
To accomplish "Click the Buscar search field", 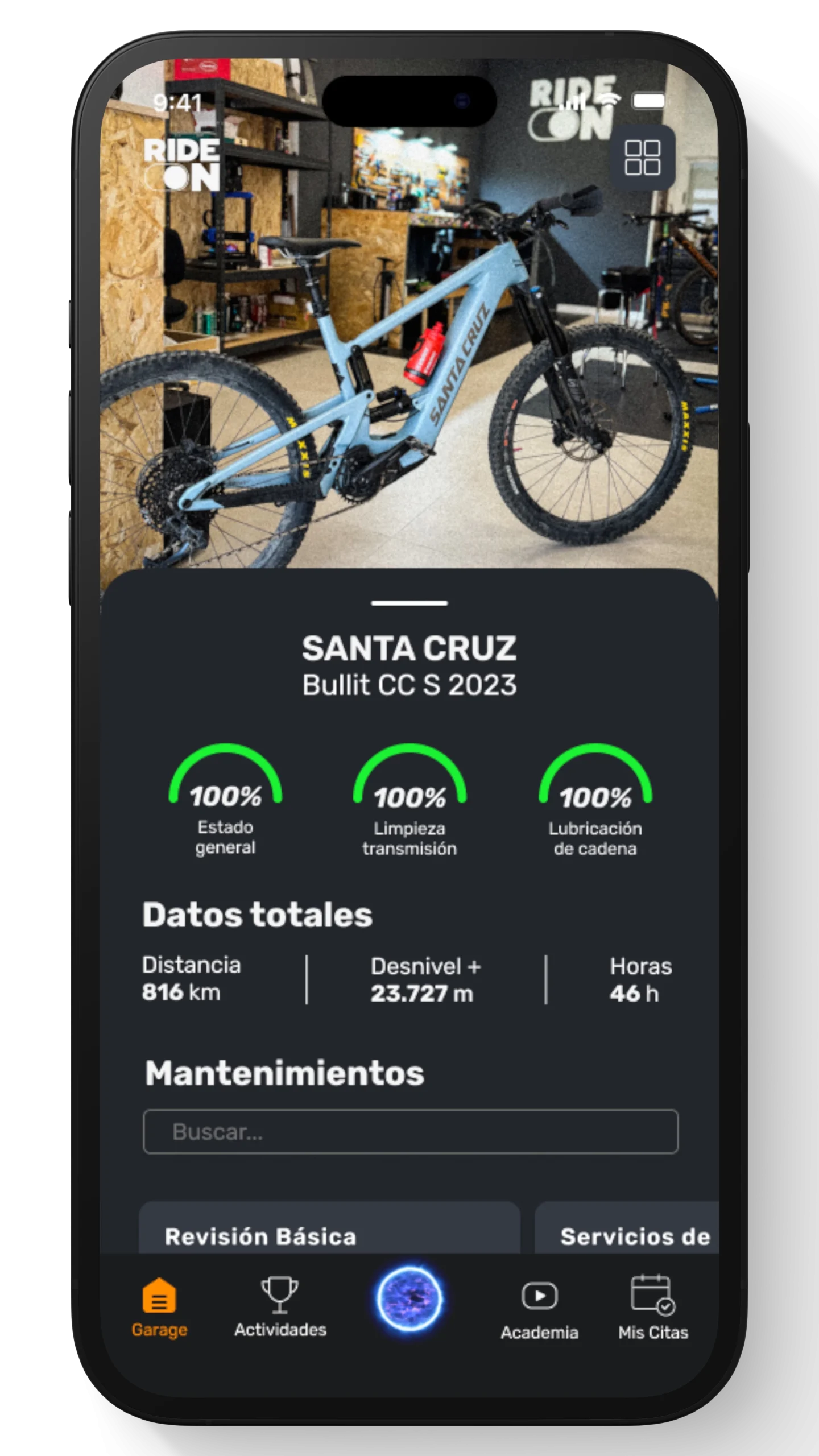I will click(x=411, y=1132).
